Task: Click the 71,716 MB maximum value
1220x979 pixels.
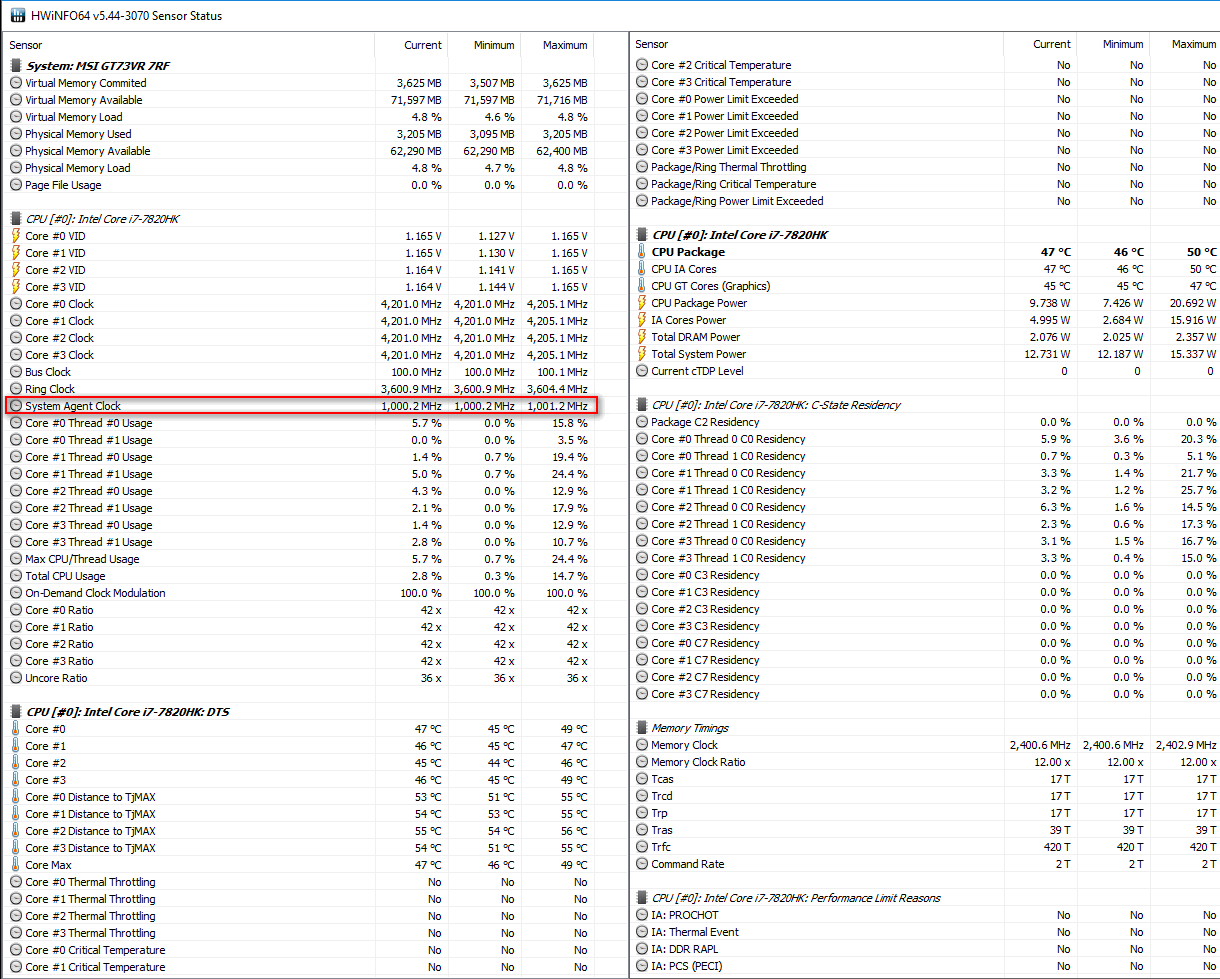Action: pyautogui.click(x=562, y=100)
